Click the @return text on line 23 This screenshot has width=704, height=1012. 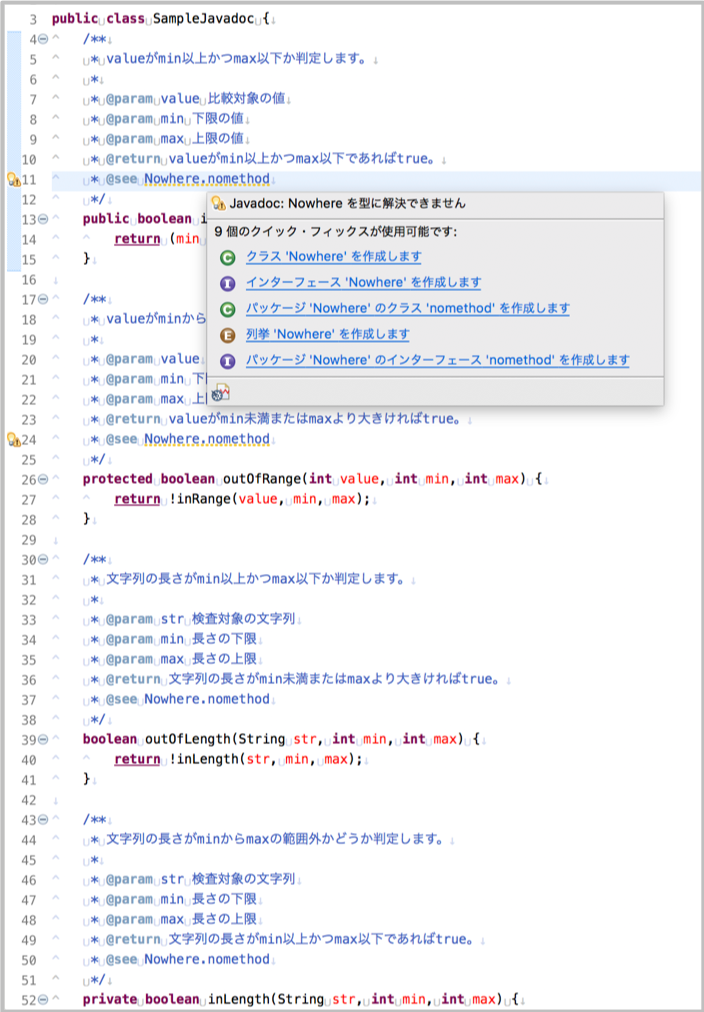coord(285,420)
